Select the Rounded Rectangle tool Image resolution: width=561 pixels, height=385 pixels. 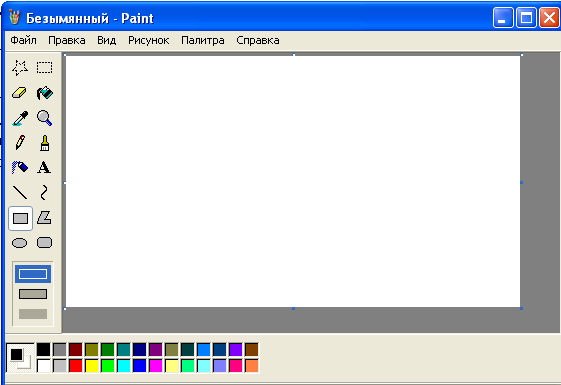(x=44, y=243)
